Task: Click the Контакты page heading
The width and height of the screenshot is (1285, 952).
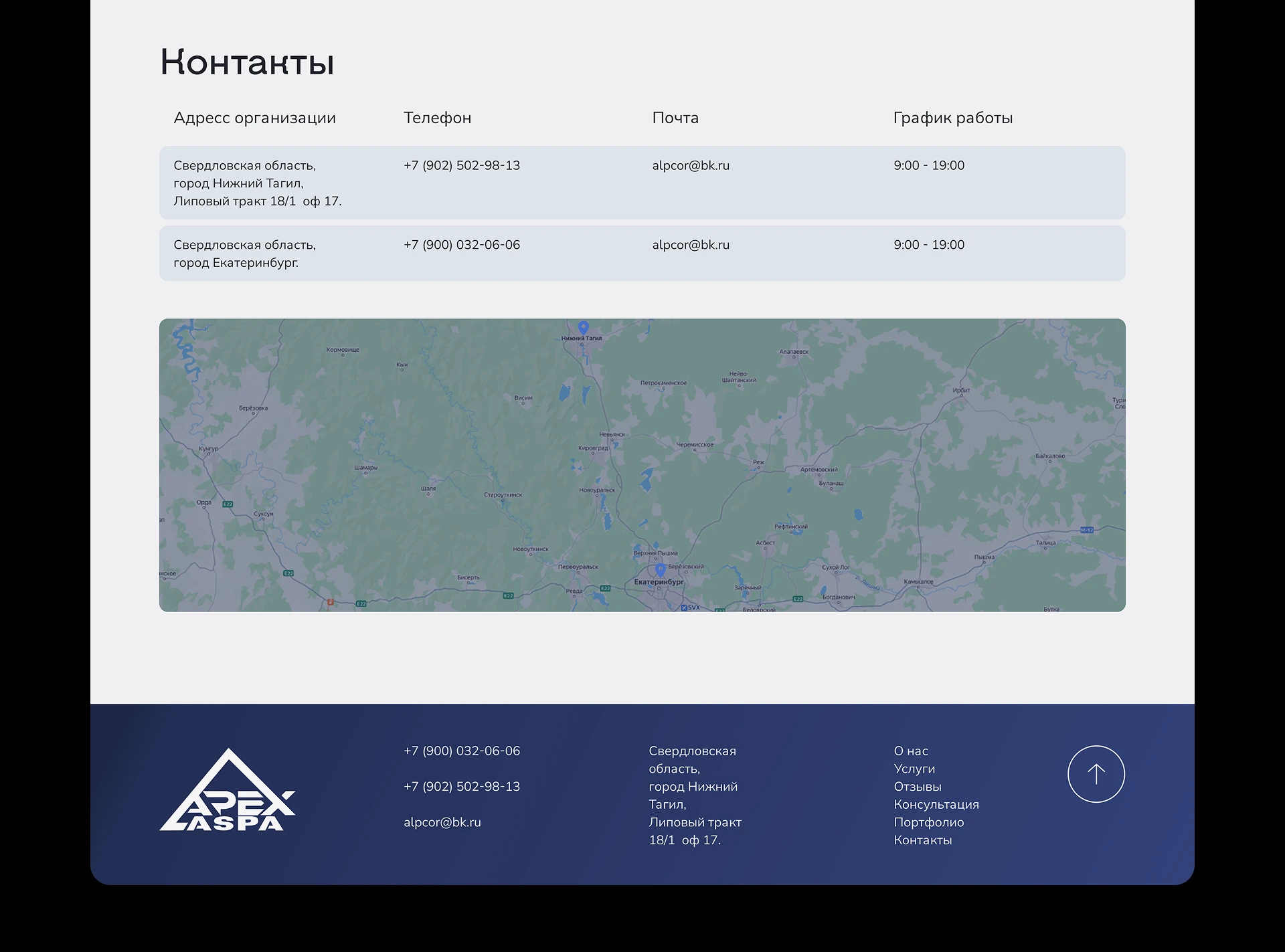Action: 246,62
